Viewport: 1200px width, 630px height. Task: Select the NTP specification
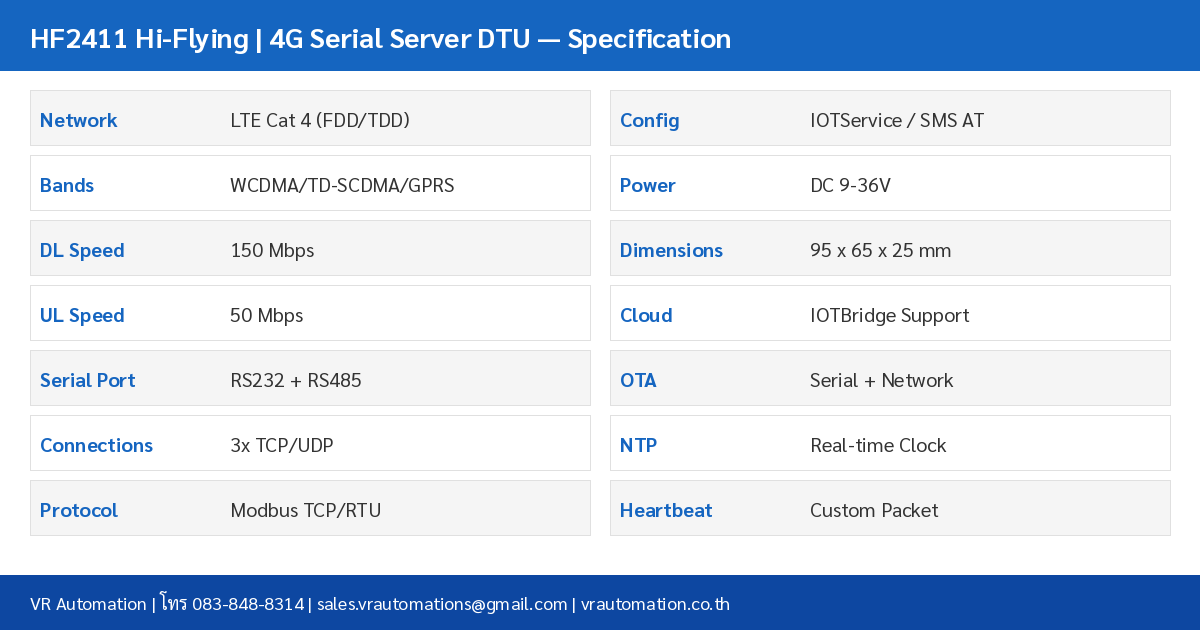(x=638, y=445)
